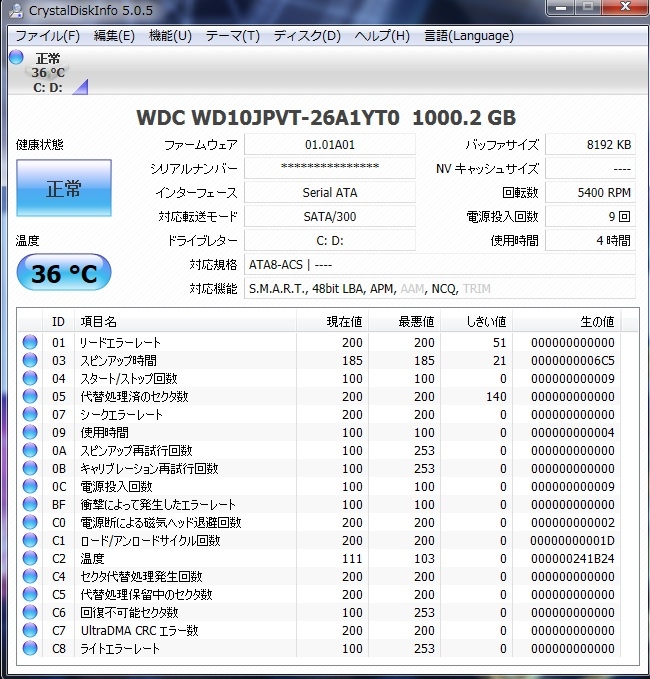The image size is (650, 679).
Task: Click the C: D: drive letter field
Action: pos(330,240)
